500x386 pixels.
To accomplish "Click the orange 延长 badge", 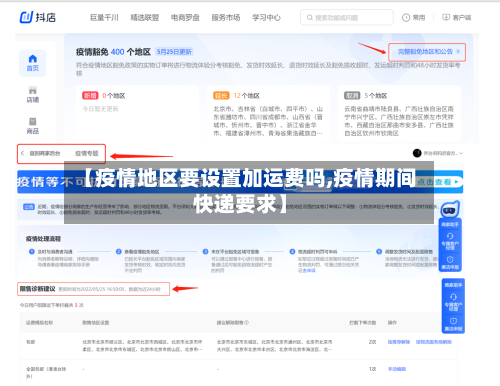I will coord(221,96).
